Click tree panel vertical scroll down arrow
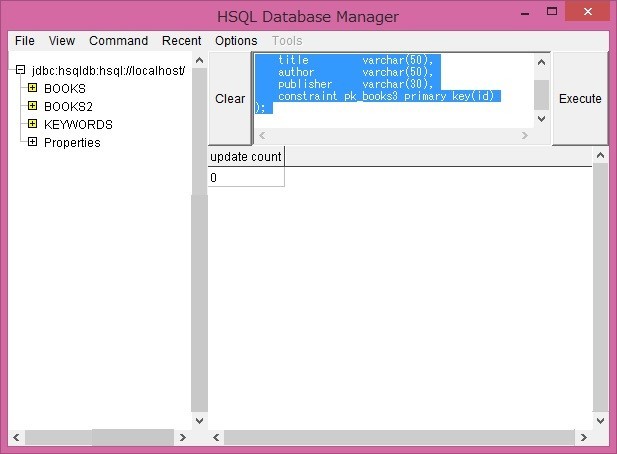Screen dimensions: 617x454 200,421
